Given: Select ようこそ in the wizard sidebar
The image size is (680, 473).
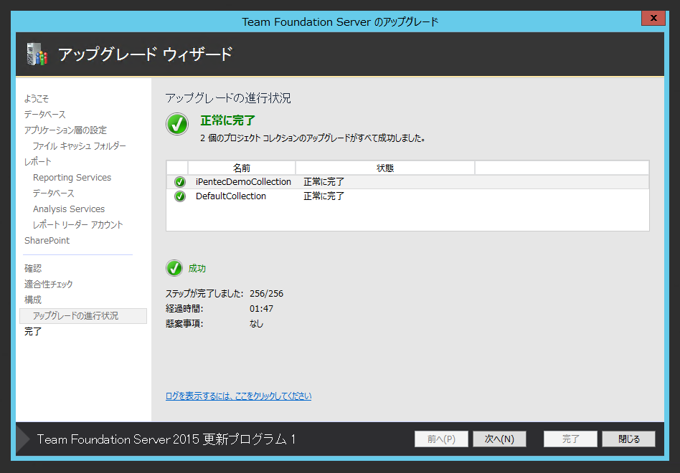Looking at the screenshot, I should tap(36, 99).
